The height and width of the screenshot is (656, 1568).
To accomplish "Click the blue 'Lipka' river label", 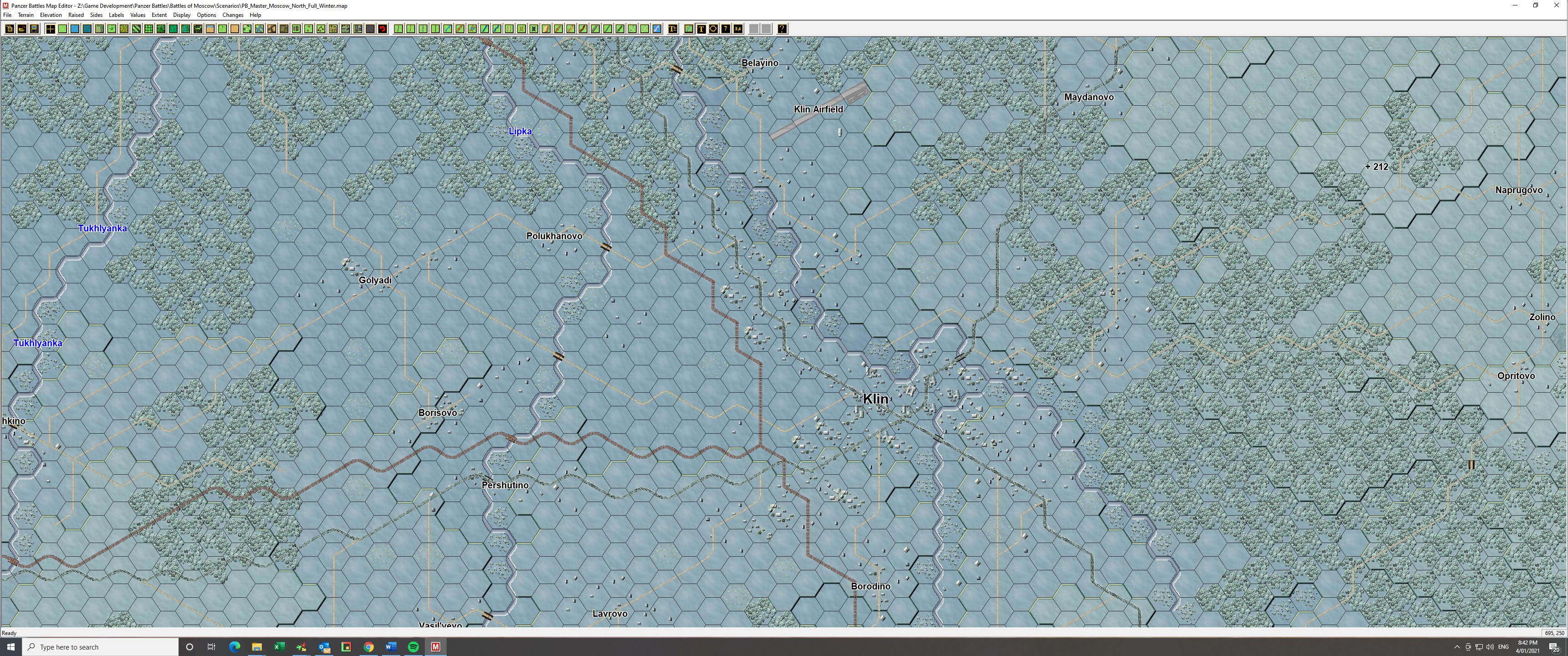I will pos(520,131).
